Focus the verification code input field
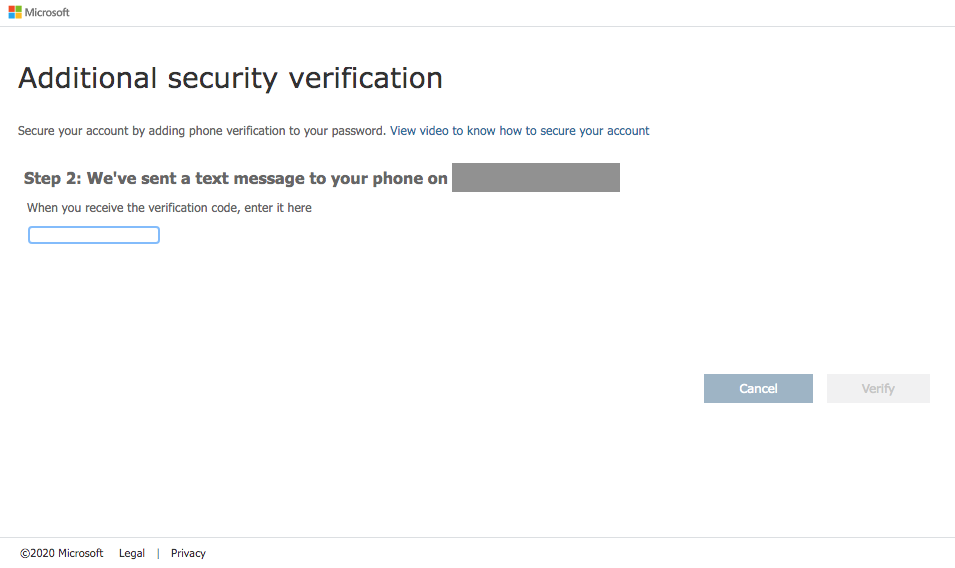The image size is (955, 568). 94,235
